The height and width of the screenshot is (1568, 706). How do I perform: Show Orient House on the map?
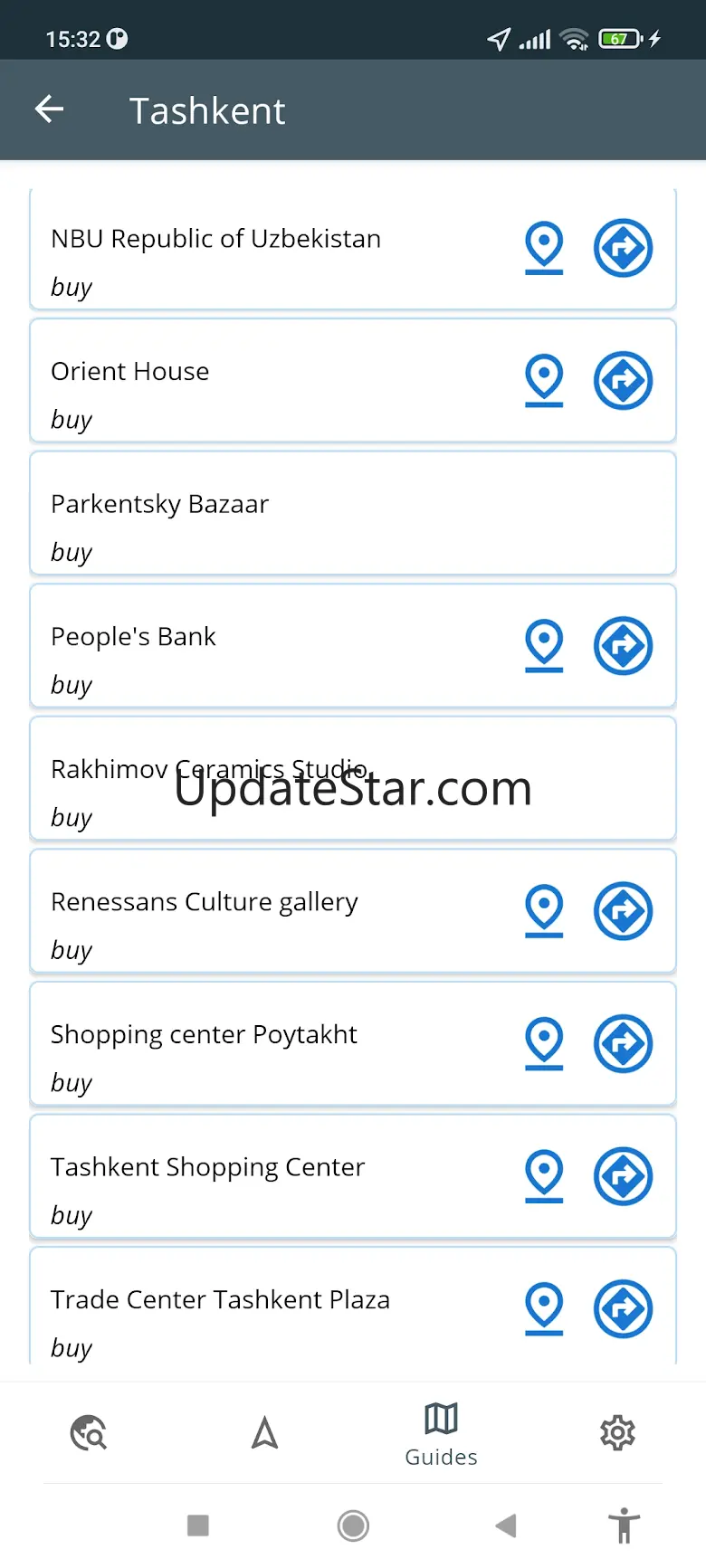tap(544, 380)
